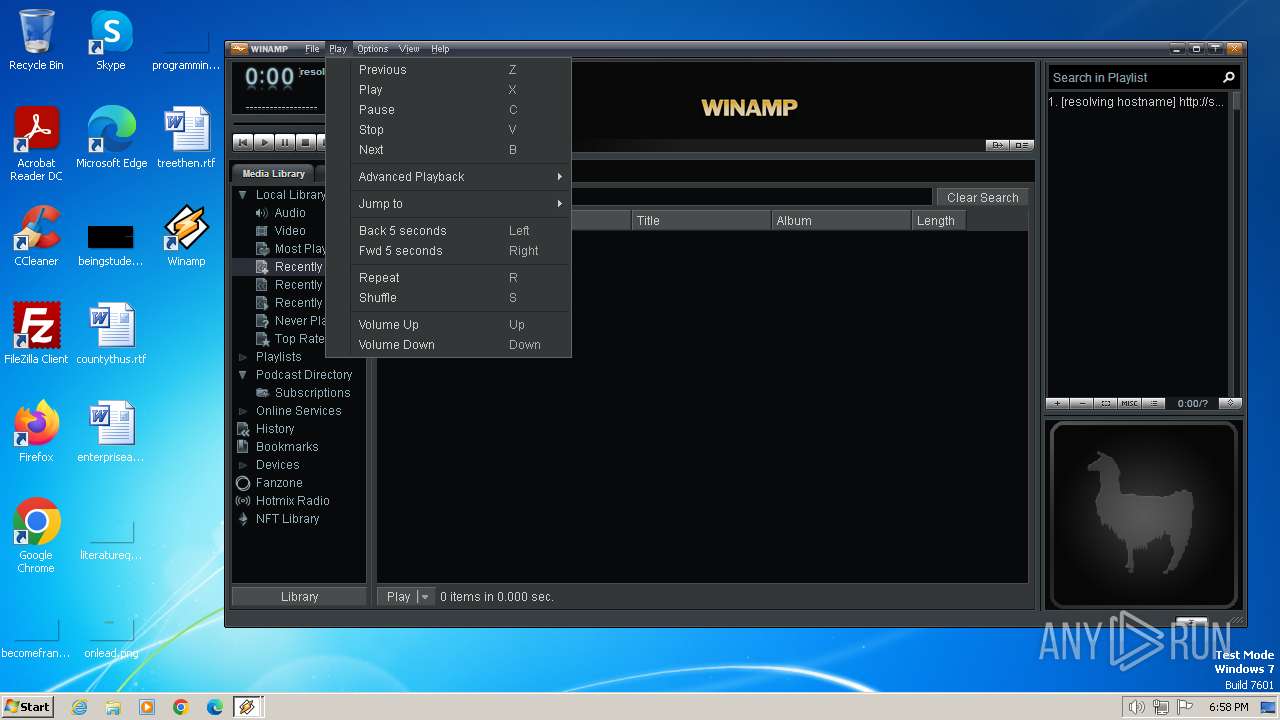
Task: Open CCleaner desktop icon
Action: tap(36, 237)
